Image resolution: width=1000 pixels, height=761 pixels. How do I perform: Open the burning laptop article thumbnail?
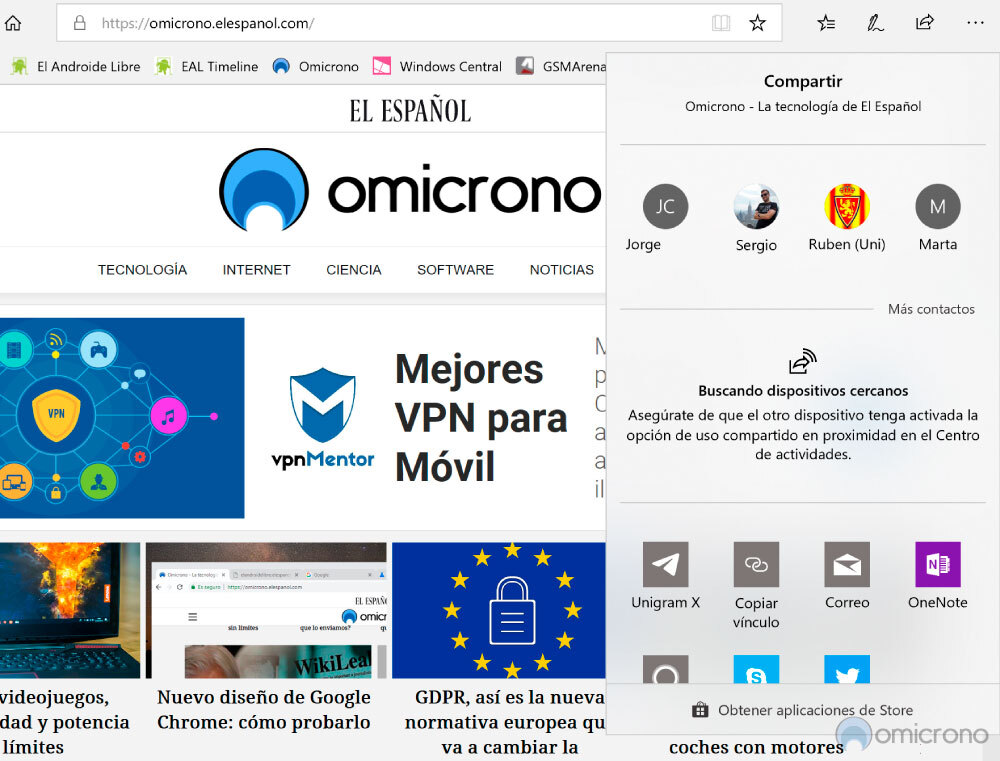pyautogui.click(x=70, y=610)
